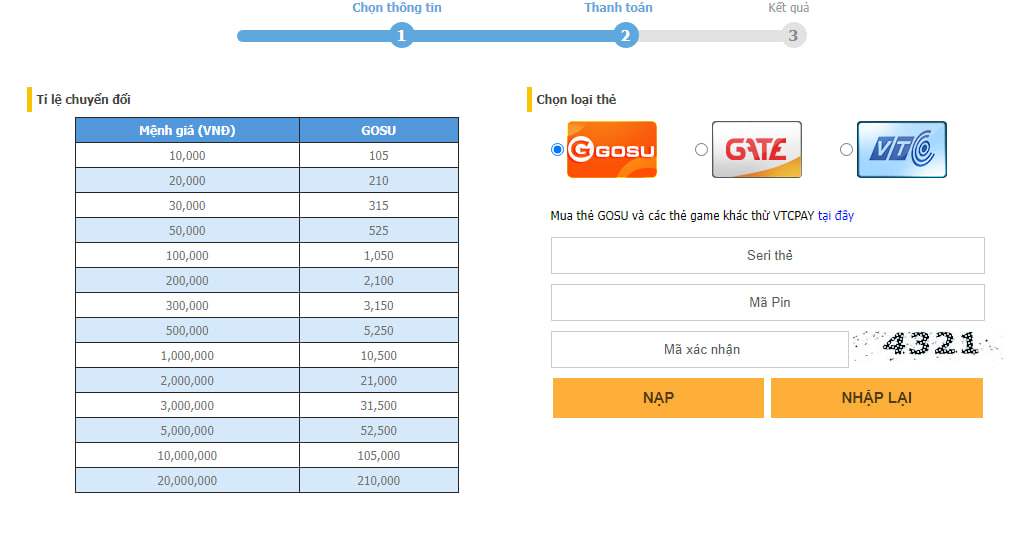This screenshot has width=1030, height=543.
Task: Select the VTC card radio button
Action: point(846,150)
